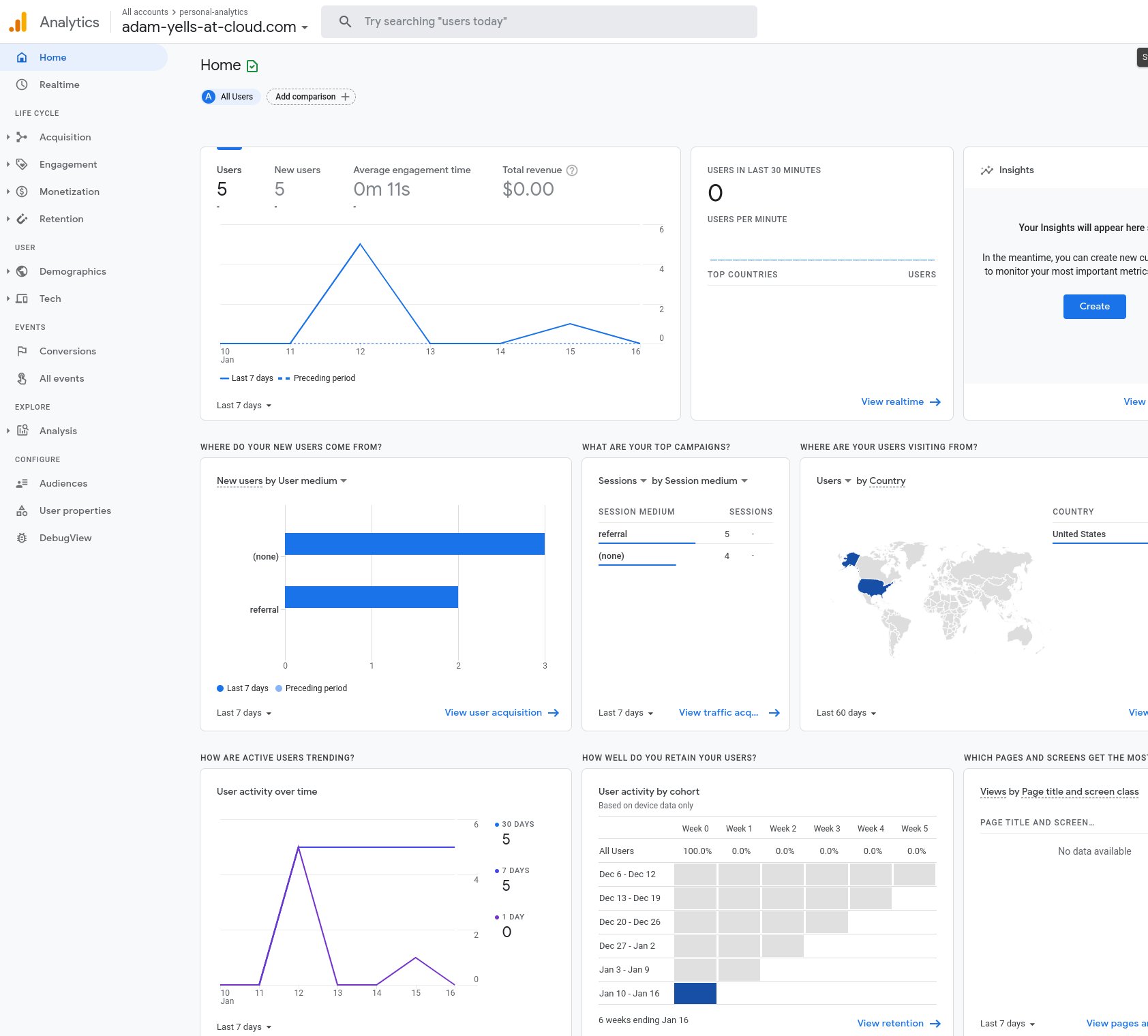Expand the Engagement tree arrow
Viewport: 1148px width, 1036px height.
click(7, 164)
